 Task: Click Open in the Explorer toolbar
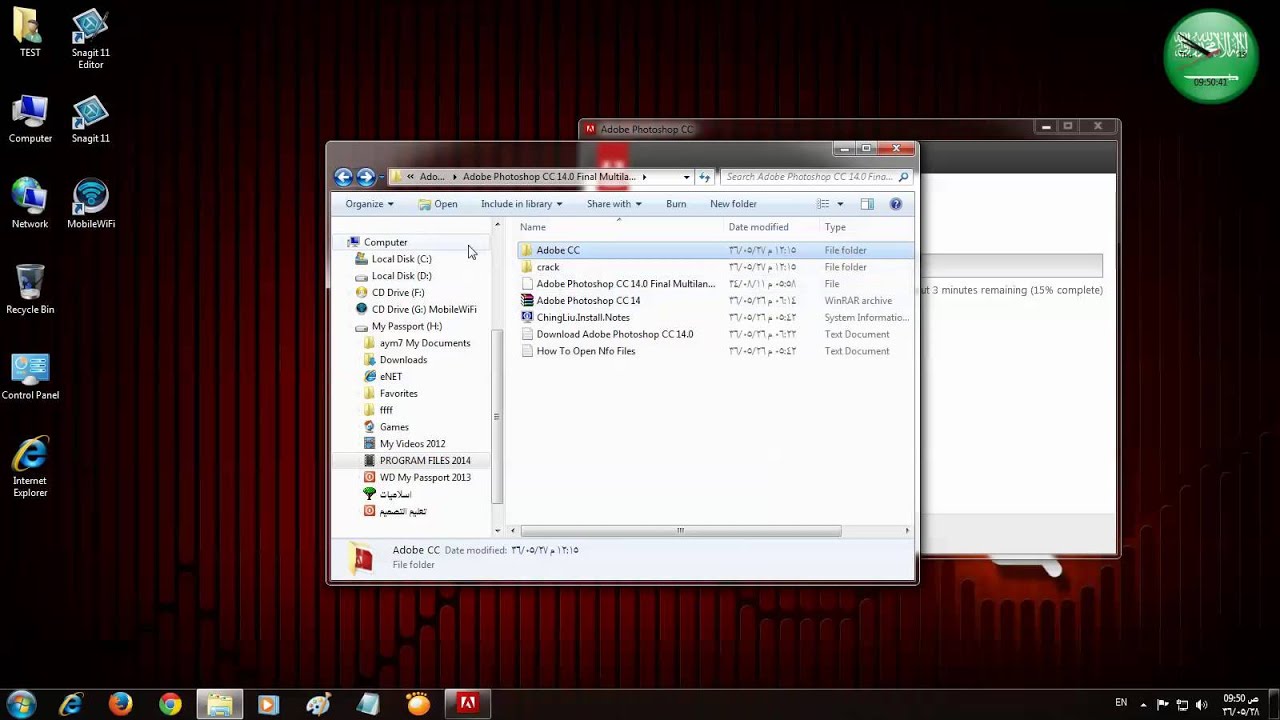[438, 204]
